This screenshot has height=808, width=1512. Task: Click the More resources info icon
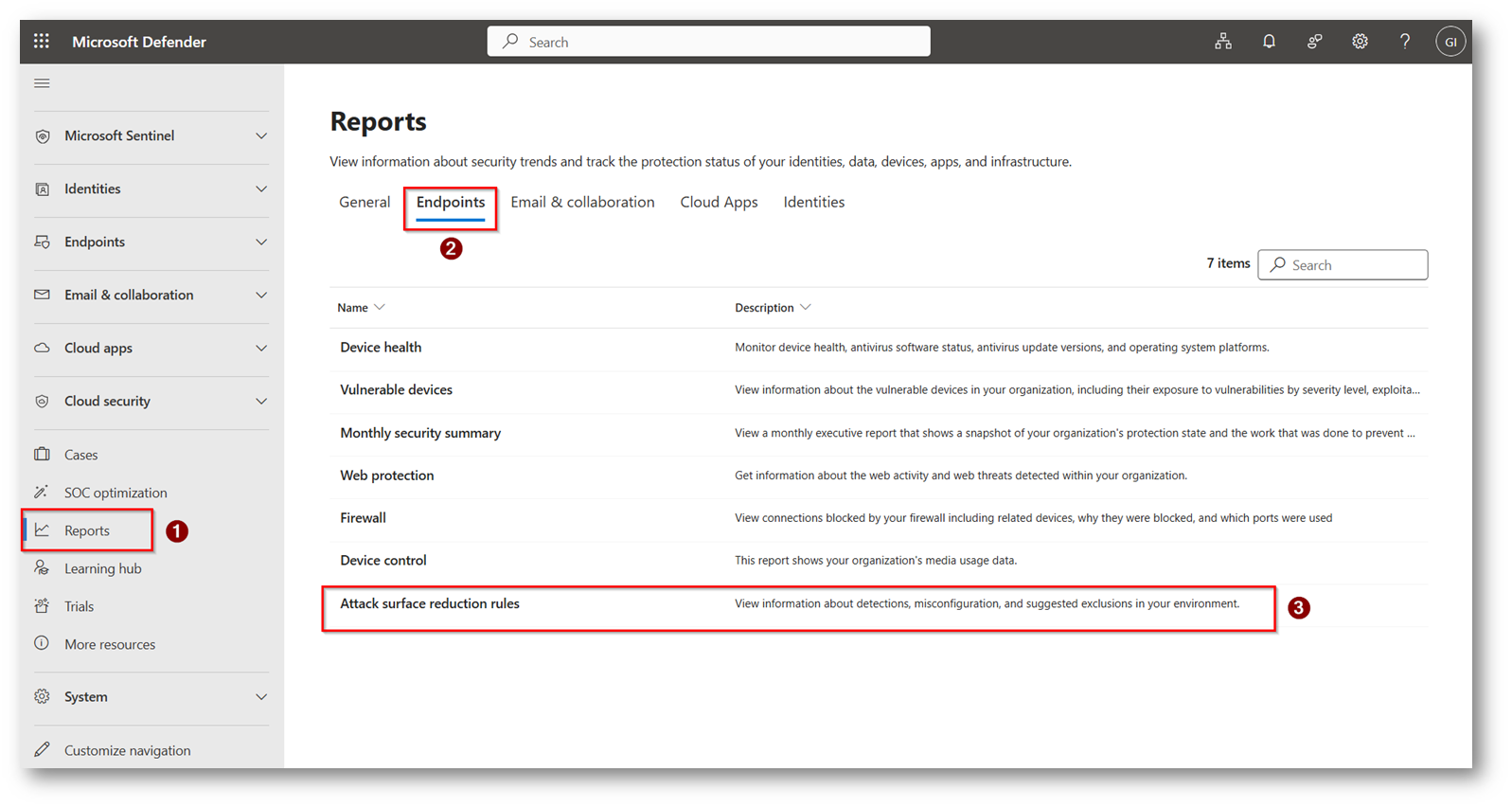[x=42, y=643]
